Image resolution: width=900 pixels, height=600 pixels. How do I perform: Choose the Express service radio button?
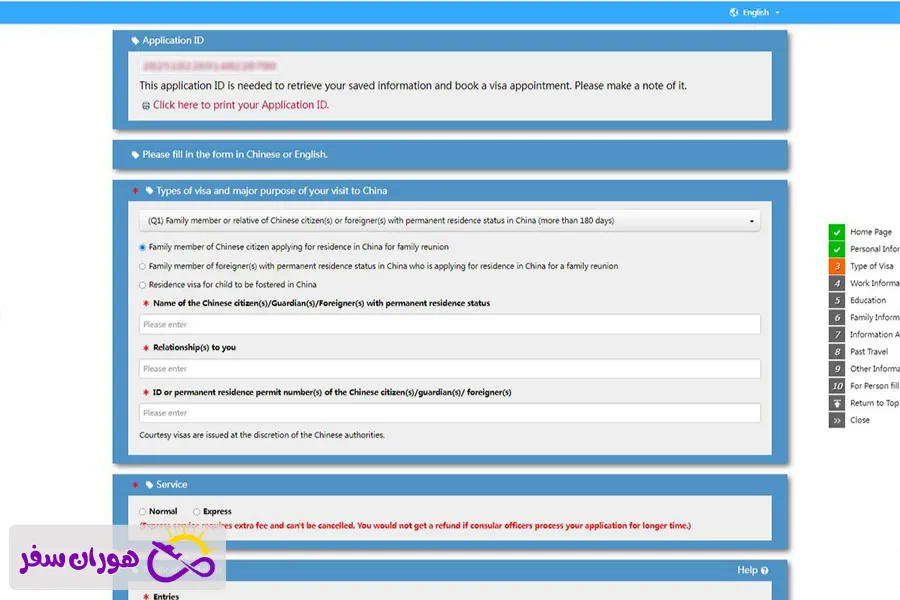click(x=197, y=512)
